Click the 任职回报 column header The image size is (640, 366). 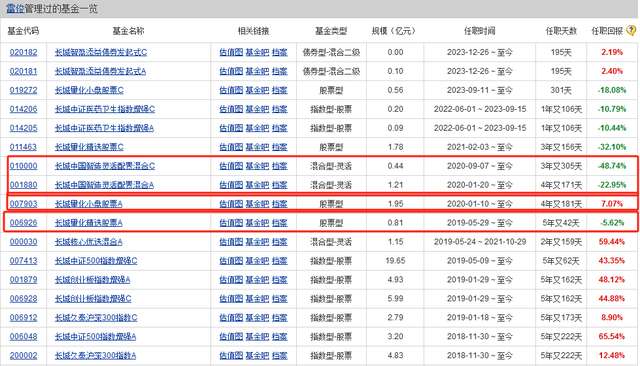point(607,31)
